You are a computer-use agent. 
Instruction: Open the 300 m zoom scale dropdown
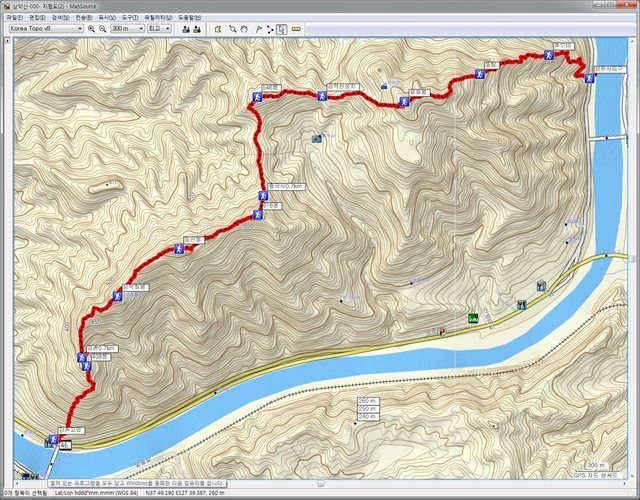pyautogui.click(x=128, y=29)
